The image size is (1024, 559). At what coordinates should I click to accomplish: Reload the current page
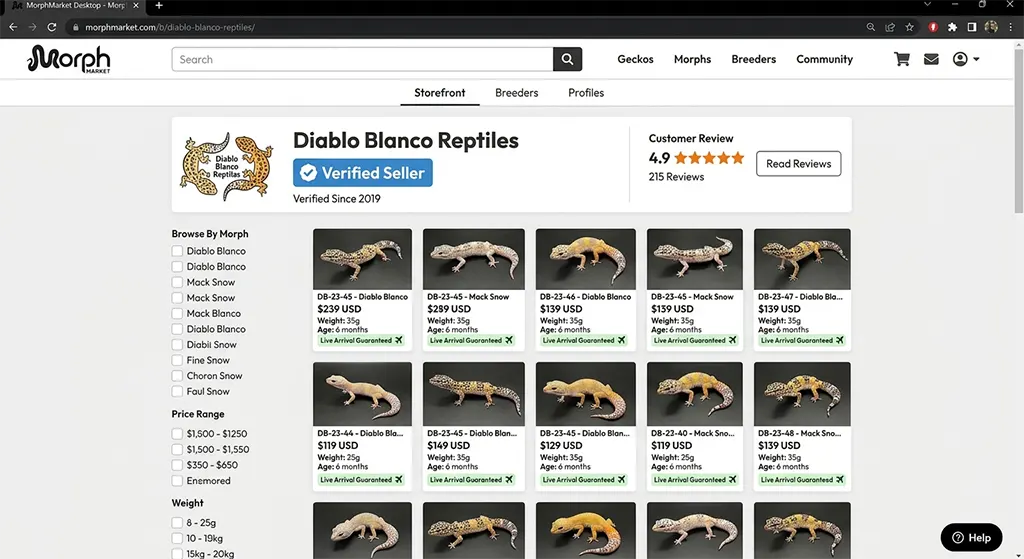tap(52, 27)
